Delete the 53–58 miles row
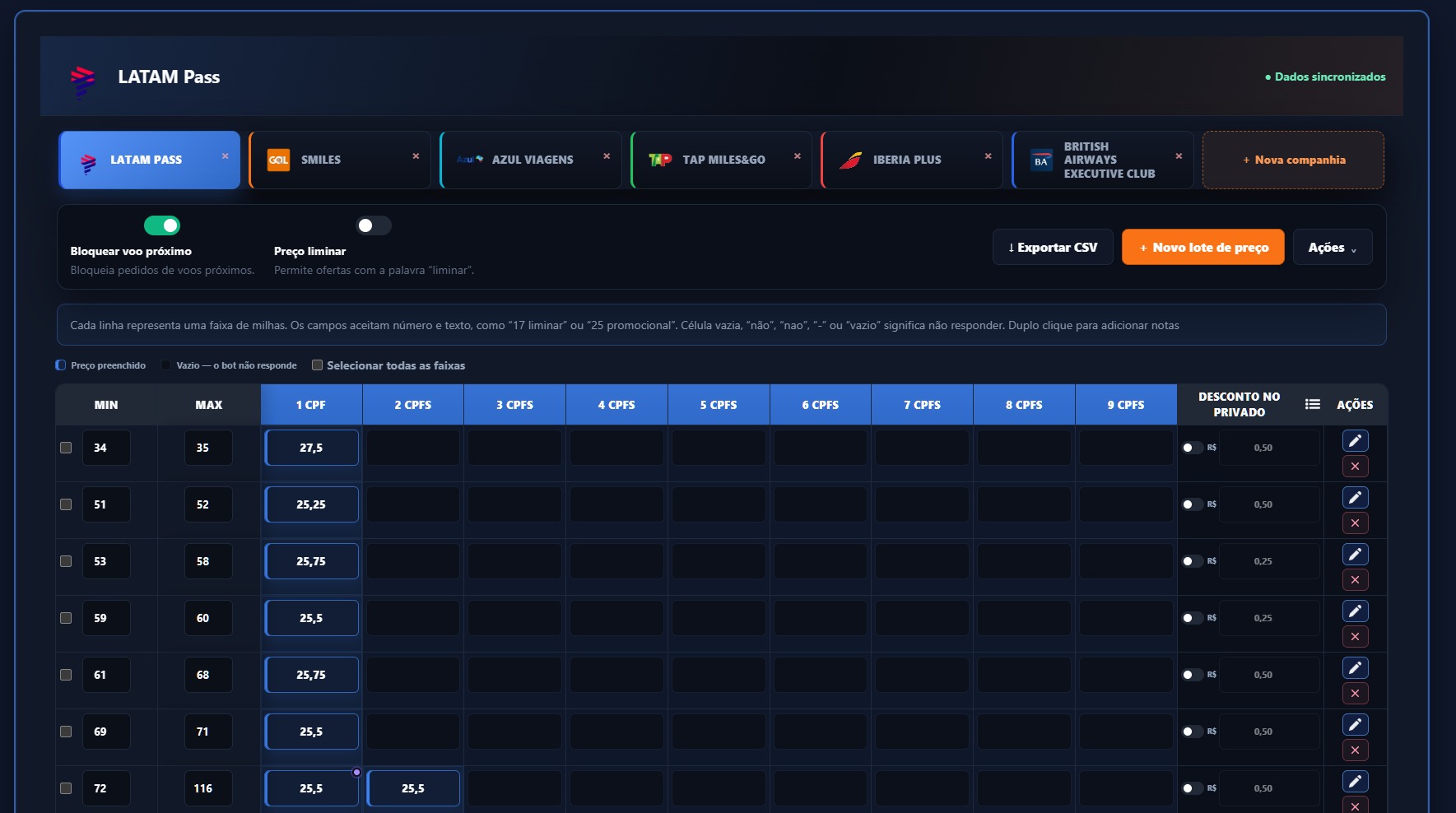The image size is (1456, 813). [1355, 580]
